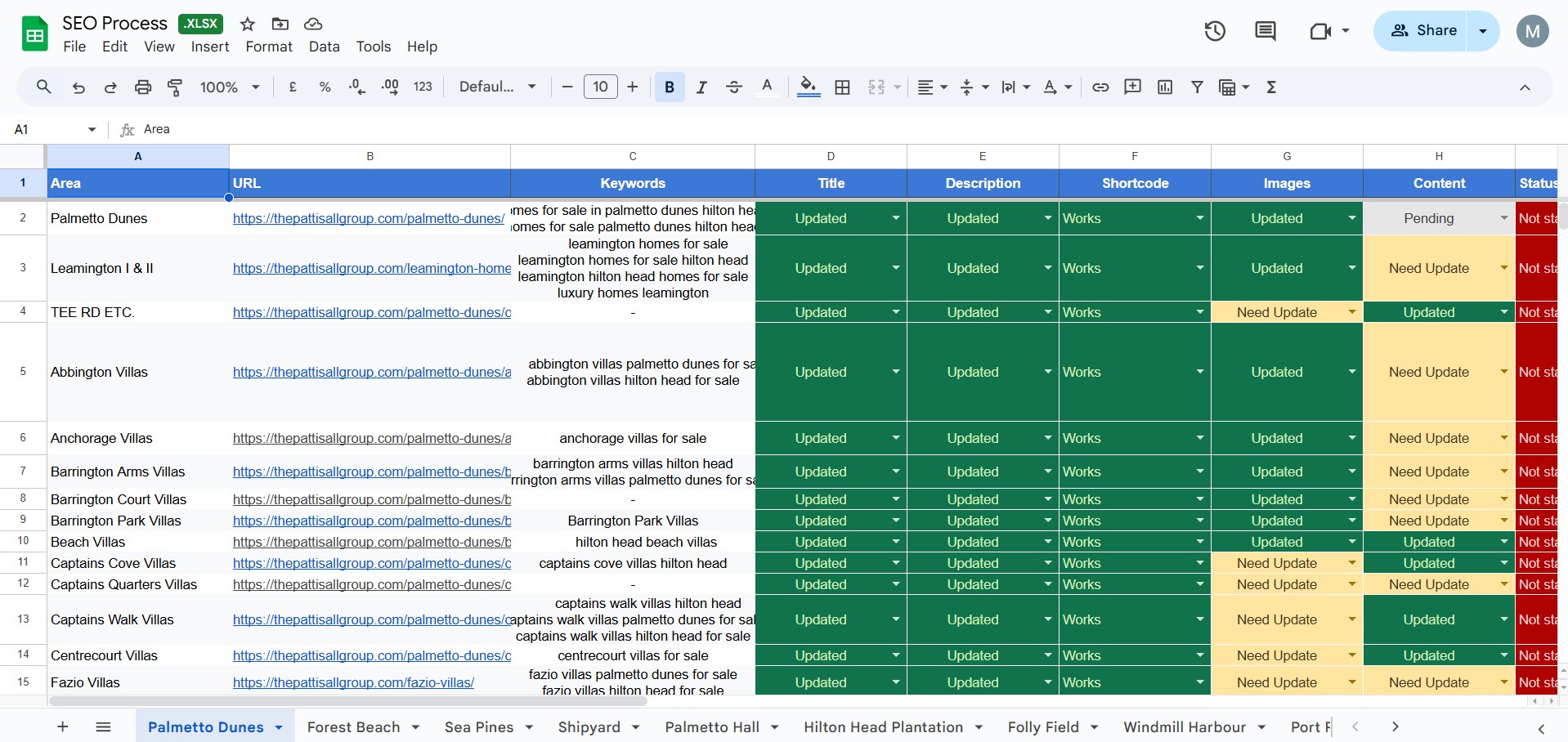Toggle strikethrough formatting button
Screen dimensions: 1568x742
click(x=733, y=87)
